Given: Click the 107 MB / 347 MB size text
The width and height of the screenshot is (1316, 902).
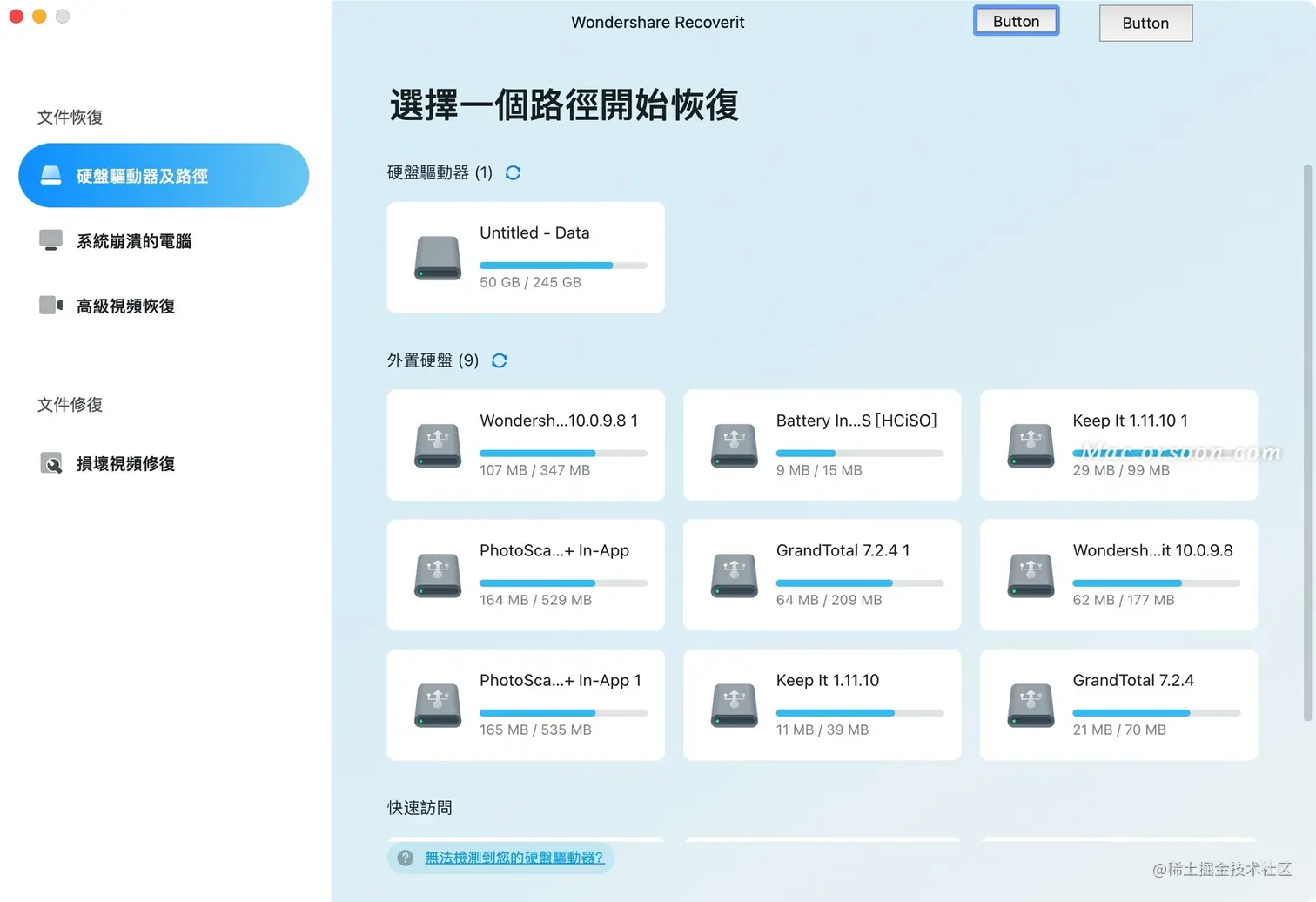Looking at the screenshot, I should click(534, 470).
